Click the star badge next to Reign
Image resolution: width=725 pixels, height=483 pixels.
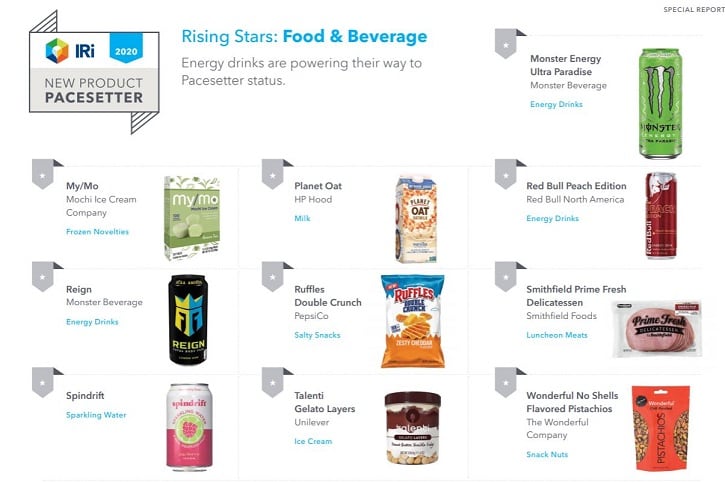pos(43,277)
